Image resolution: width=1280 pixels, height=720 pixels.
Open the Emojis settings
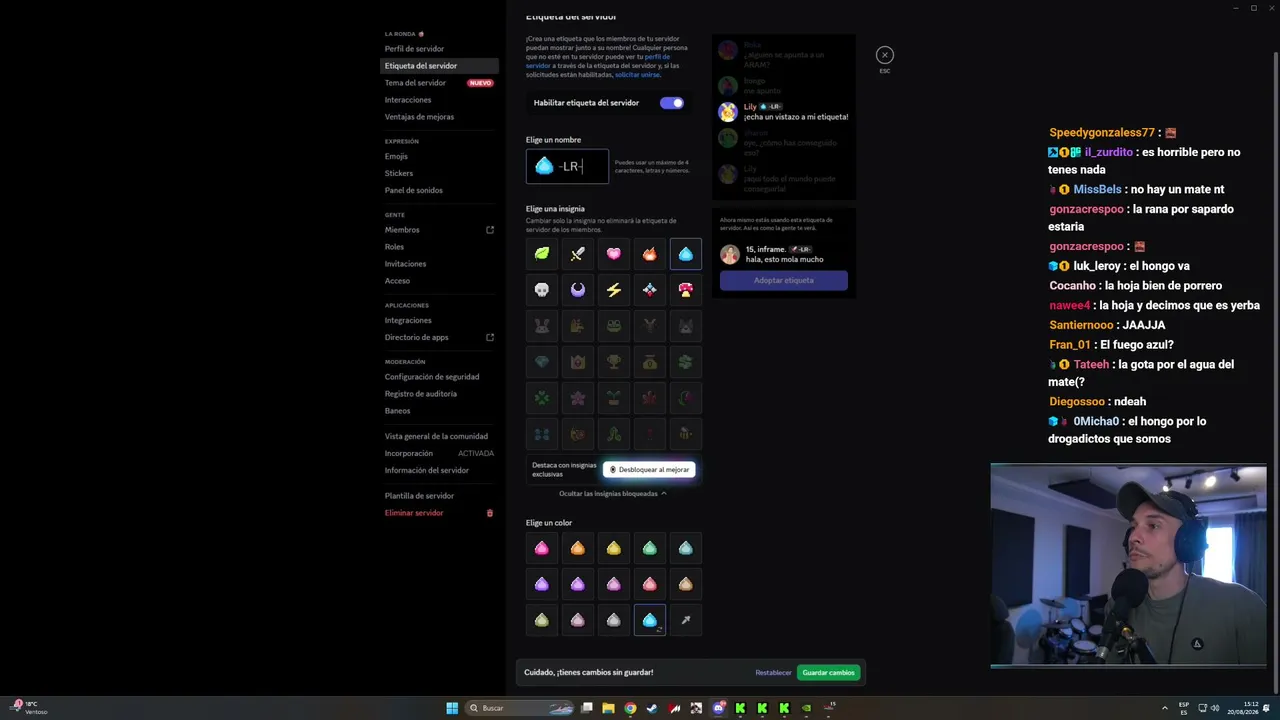pyautogui.click(x=440, y=156)
